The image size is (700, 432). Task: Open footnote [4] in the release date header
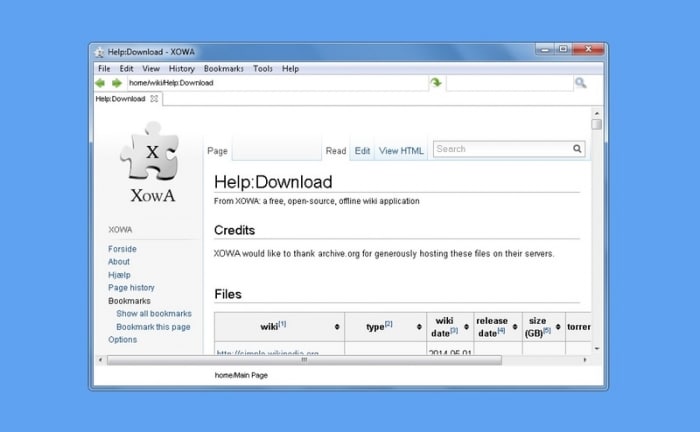tap(501, 331)
